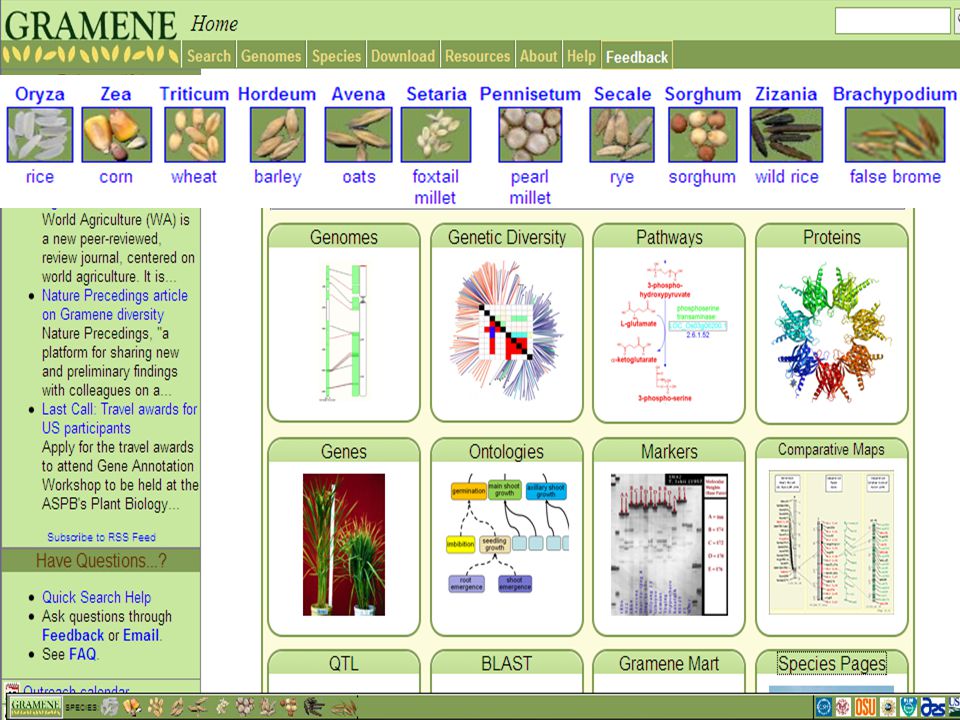This screenshot has width=960, height=720.
Task: Open the Comparative Maps image
Action: coord(831,541)
